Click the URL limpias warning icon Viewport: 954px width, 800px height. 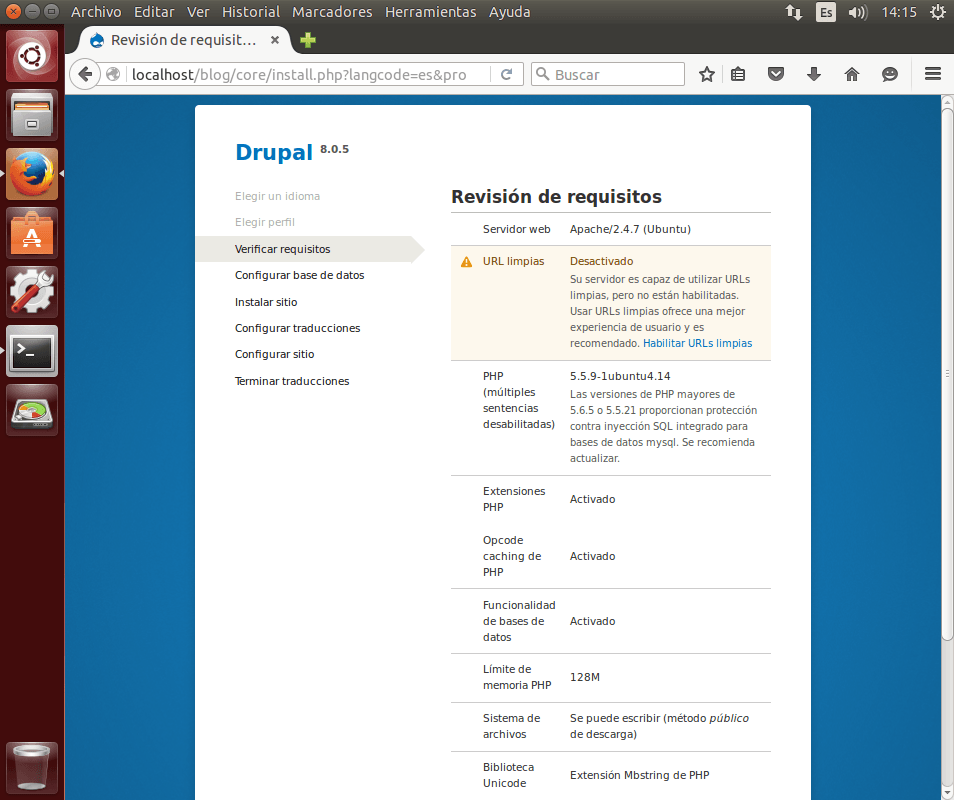tap(466, 262)
